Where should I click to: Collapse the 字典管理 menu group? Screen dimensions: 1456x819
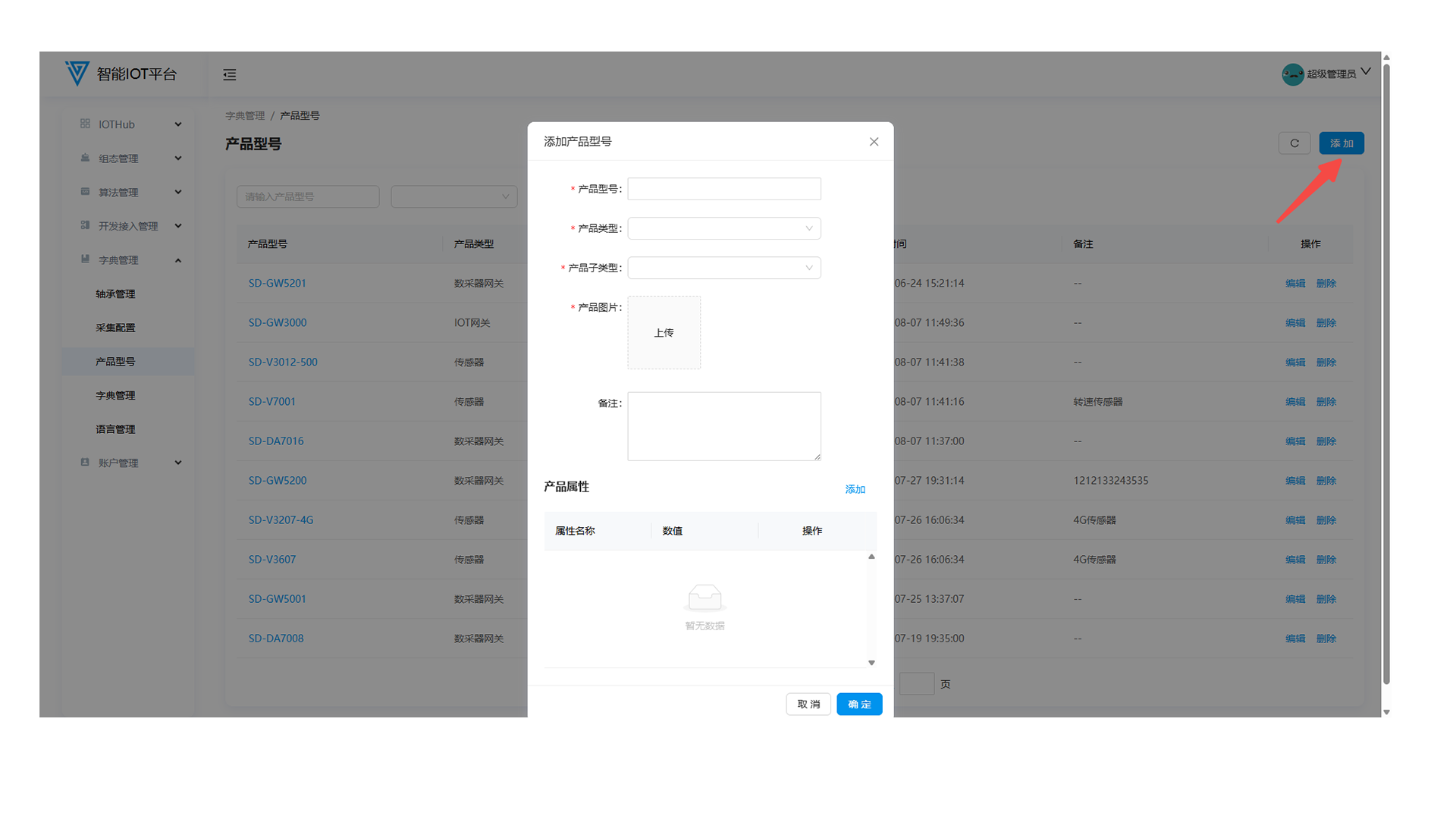pyautogui.click(x=178, y=260)
